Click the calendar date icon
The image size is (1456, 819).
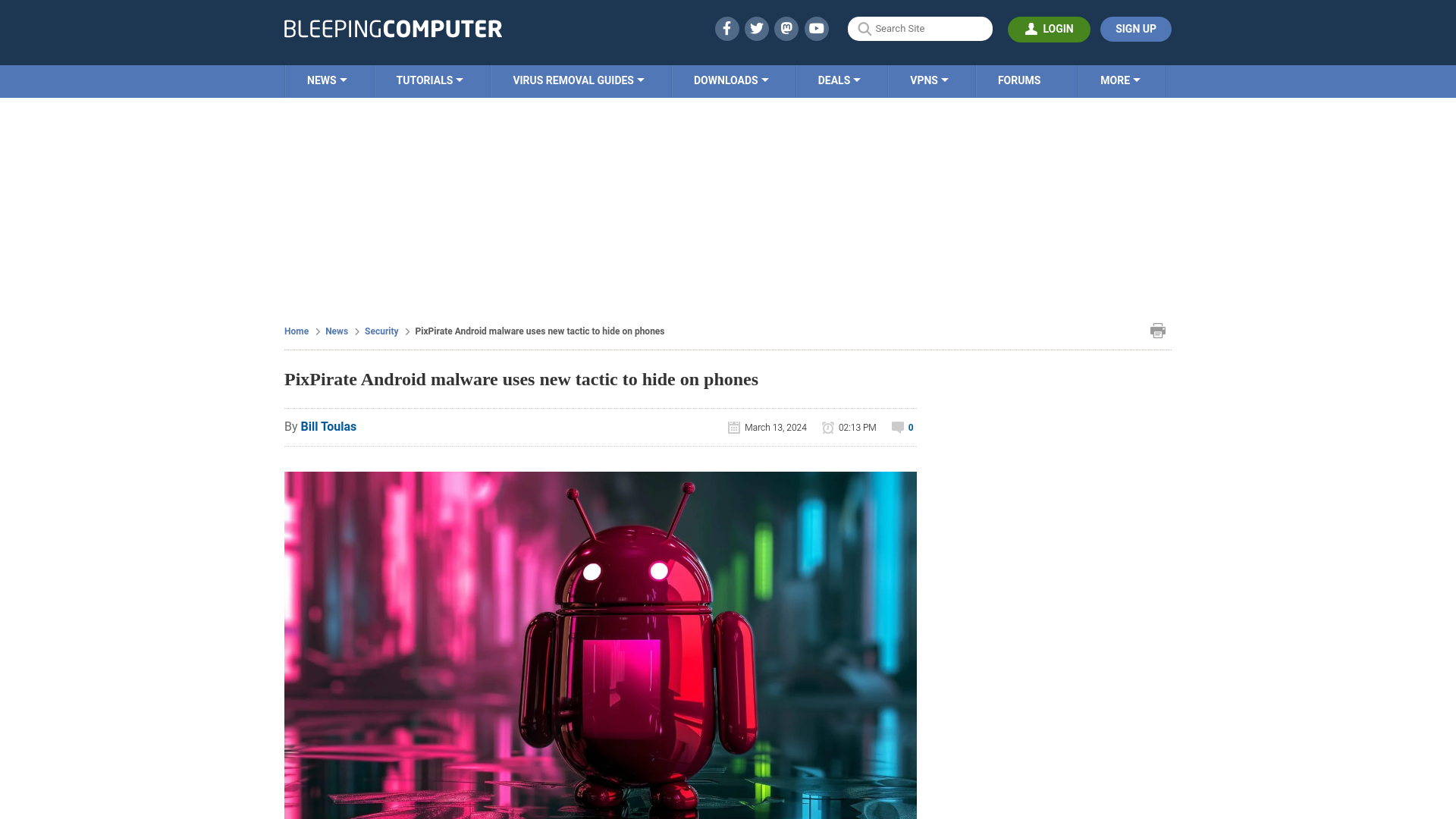(734, 427)
